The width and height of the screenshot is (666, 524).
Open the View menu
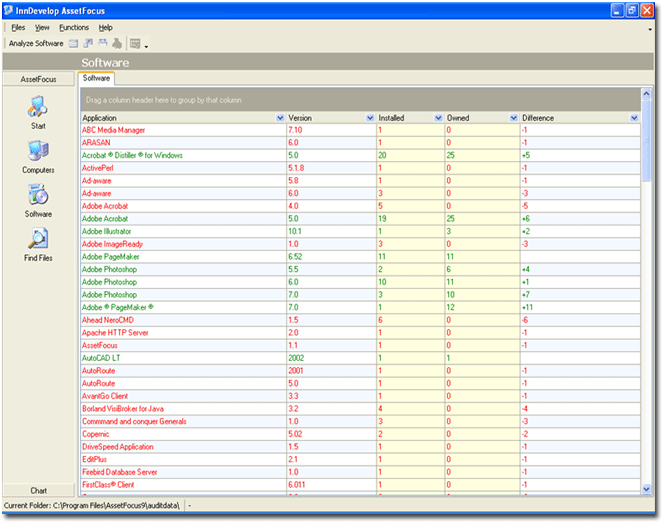click(x=42, y=28)
